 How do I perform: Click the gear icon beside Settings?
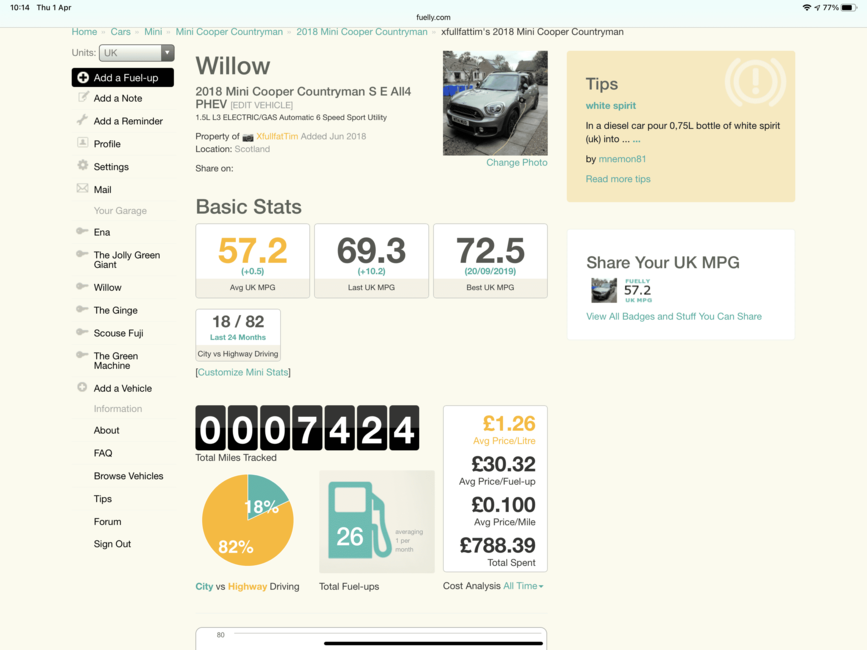(82, 165)
